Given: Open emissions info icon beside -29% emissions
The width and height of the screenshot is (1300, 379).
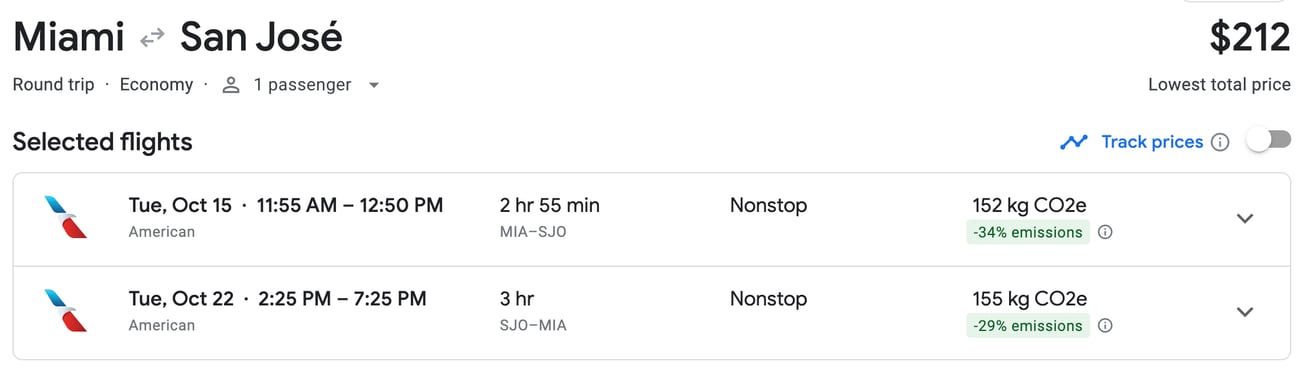Looking at the screenshot, I should pyautogui.click(x=1105, y=325).
